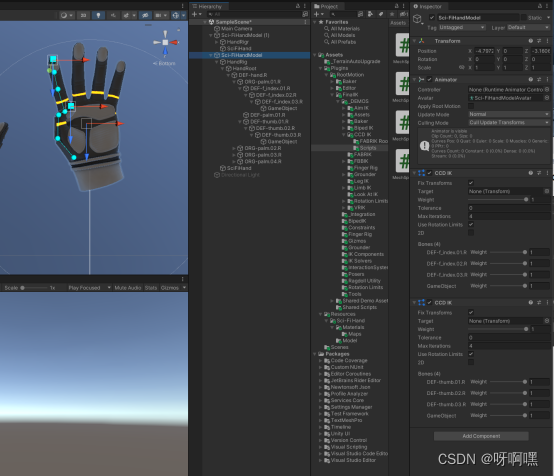
Task: Collapse Sci-FiHandModel (1) in Hierarchy
Action: 211,35
